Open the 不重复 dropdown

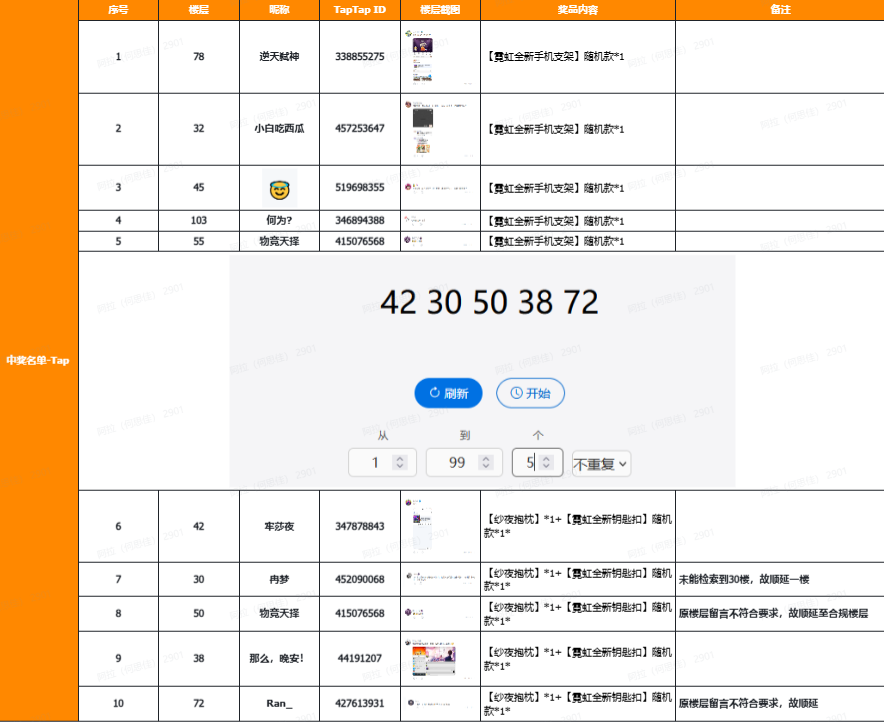coord(601,464)
